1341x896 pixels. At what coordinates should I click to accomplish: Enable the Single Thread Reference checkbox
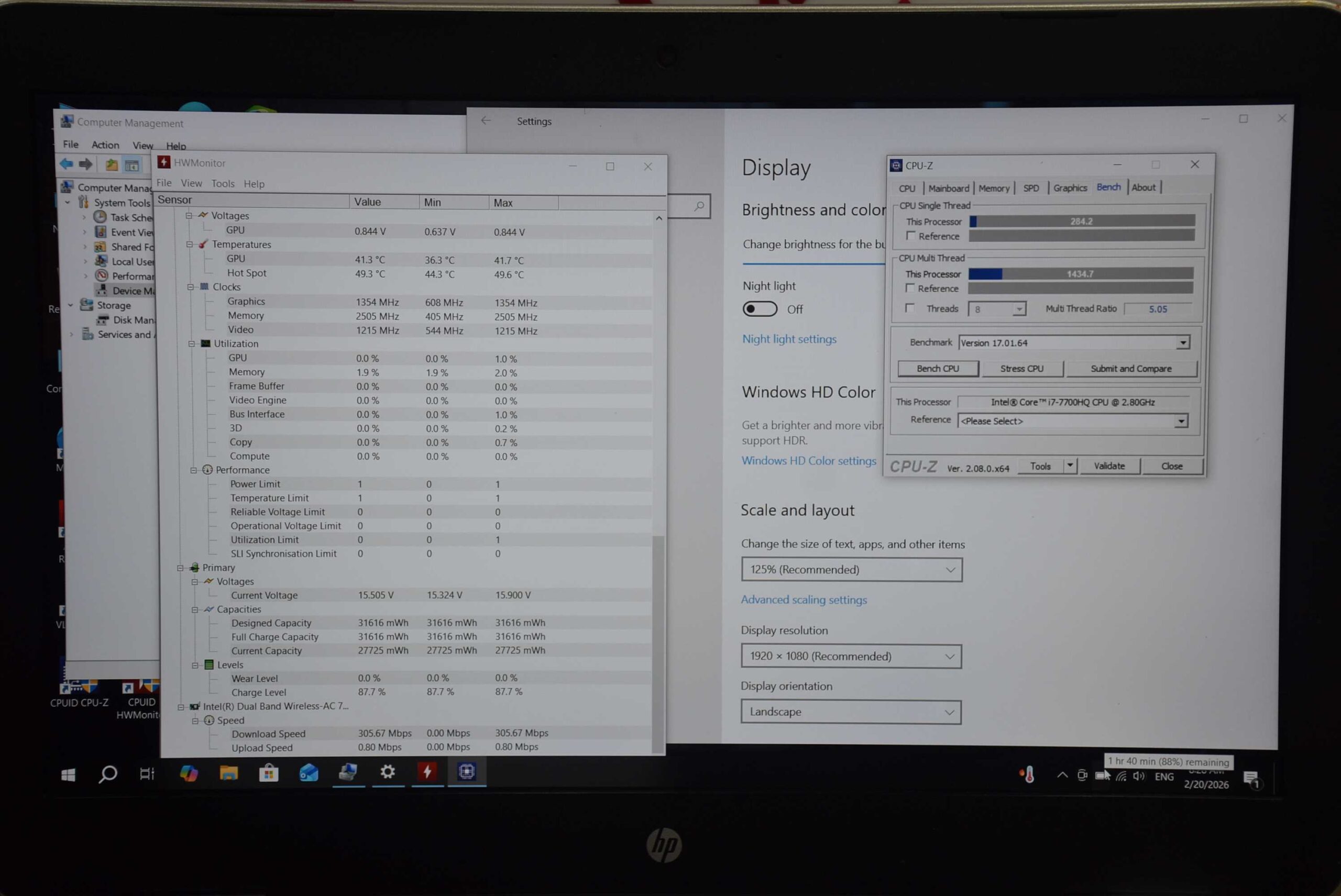(910, 236)
